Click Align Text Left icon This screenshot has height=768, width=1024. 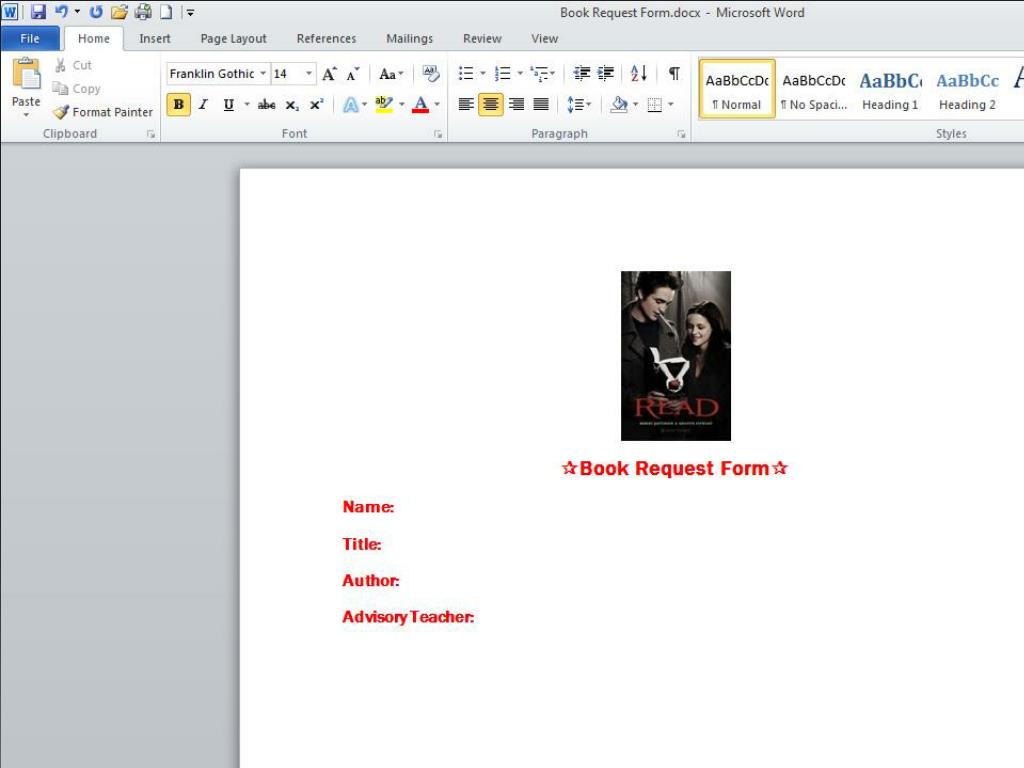466,104
